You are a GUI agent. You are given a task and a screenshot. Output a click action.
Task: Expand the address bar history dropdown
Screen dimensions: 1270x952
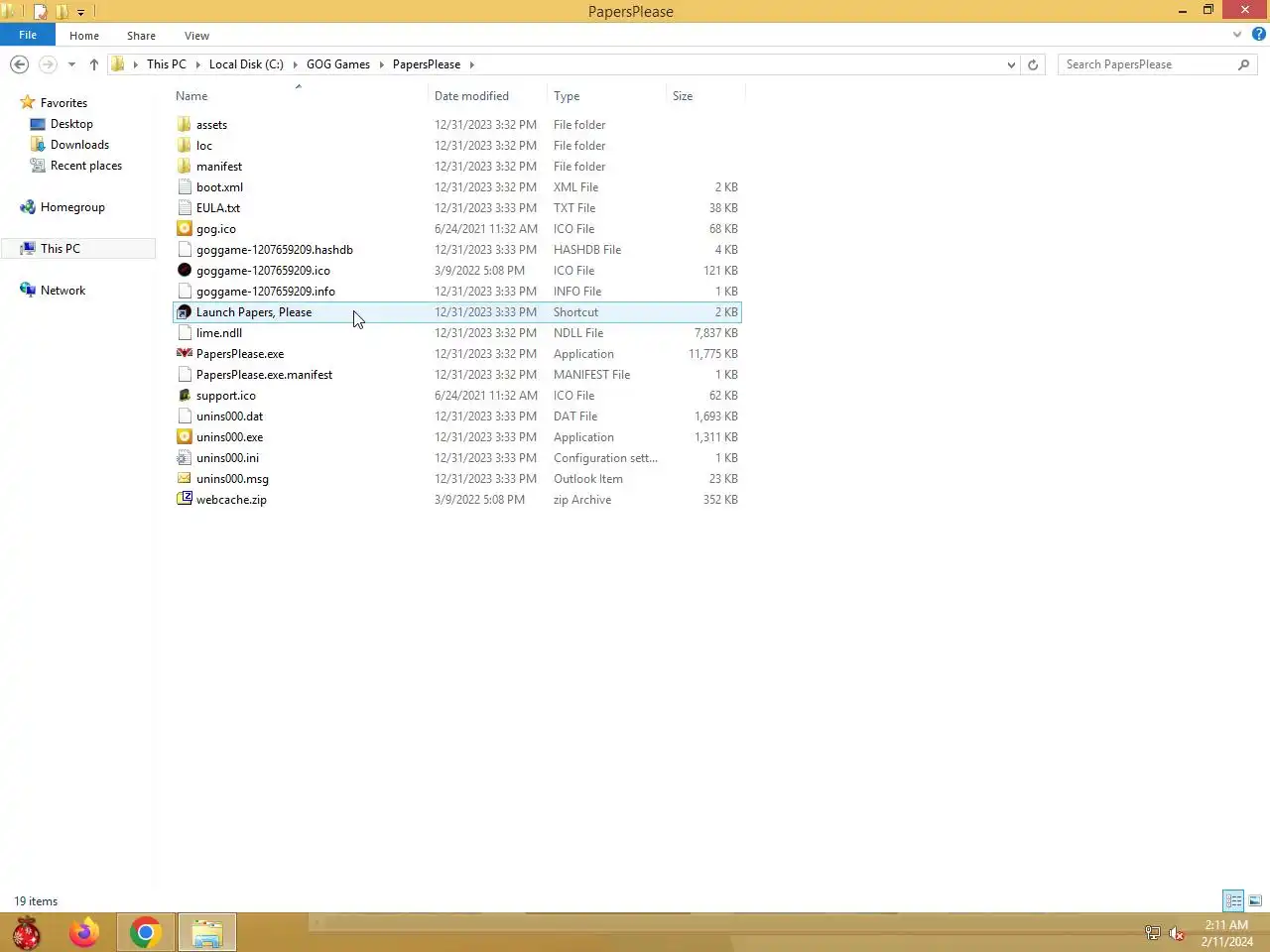[x=1011, y=64]
